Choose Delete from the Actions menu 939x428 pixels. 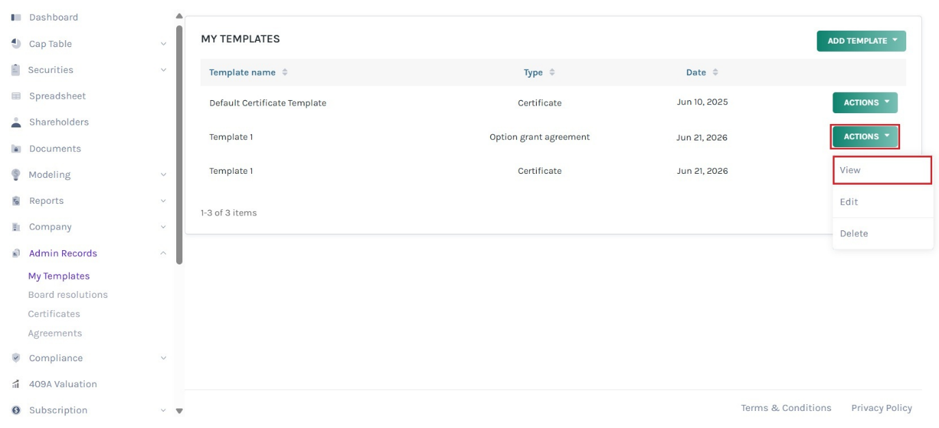882,233
